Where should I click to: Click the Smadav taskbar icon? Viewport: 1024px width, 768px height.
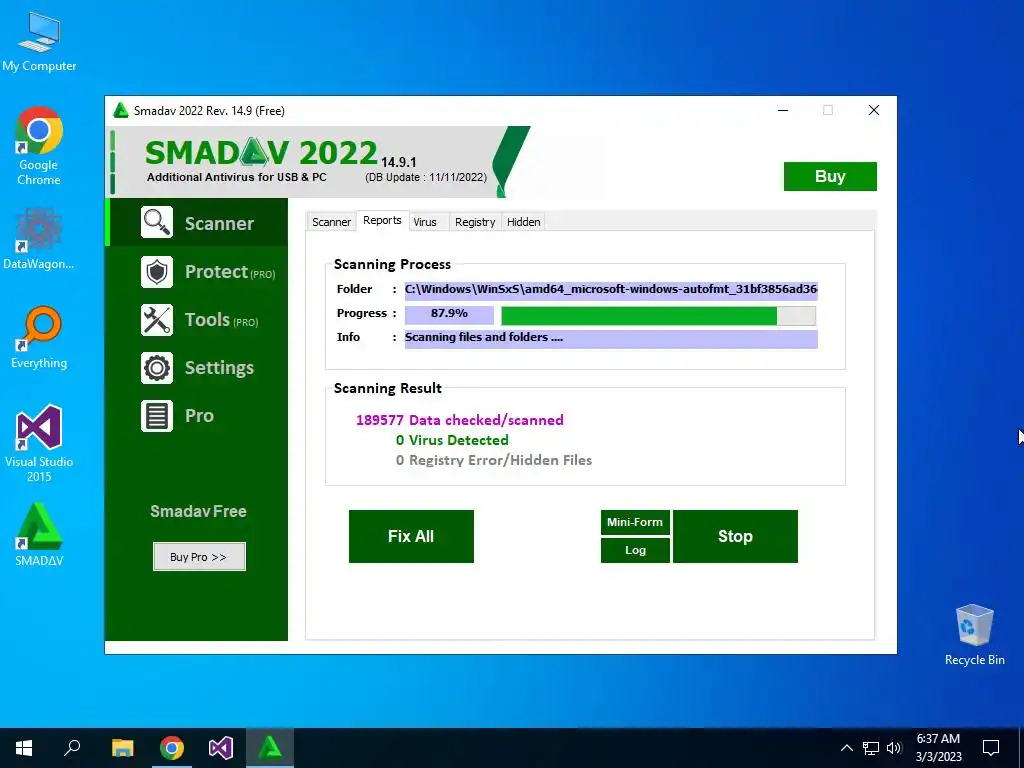270,748
